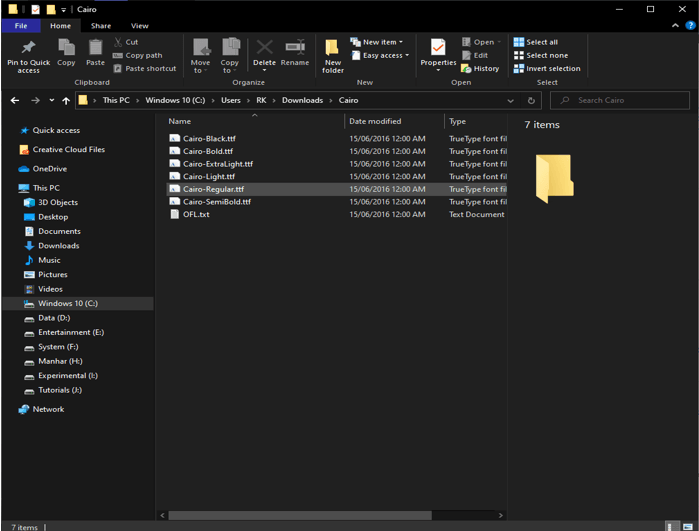699x531 pixels.
Task: Collapse the ribbon with the chevron
Action: (x=675, y=26)
